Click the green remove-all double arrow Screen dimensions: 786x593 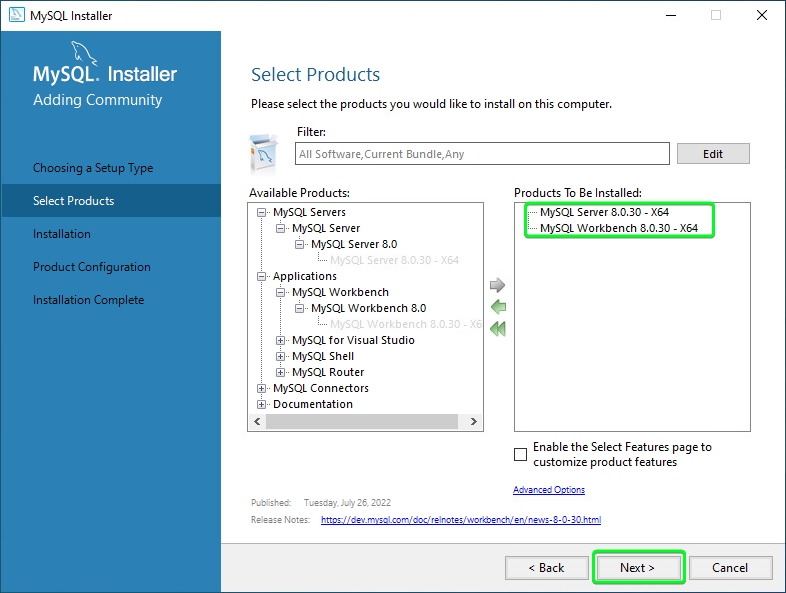[x=498, y=329]
